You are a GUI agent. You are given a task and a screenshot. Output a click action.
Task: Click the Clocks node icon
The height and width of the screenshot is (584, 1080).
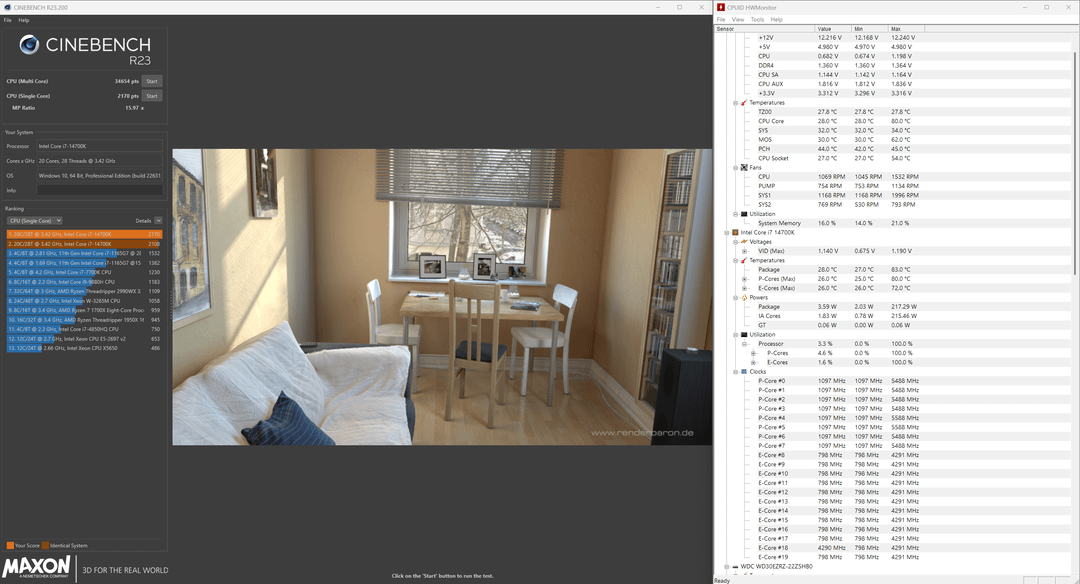tap(744, 372)
